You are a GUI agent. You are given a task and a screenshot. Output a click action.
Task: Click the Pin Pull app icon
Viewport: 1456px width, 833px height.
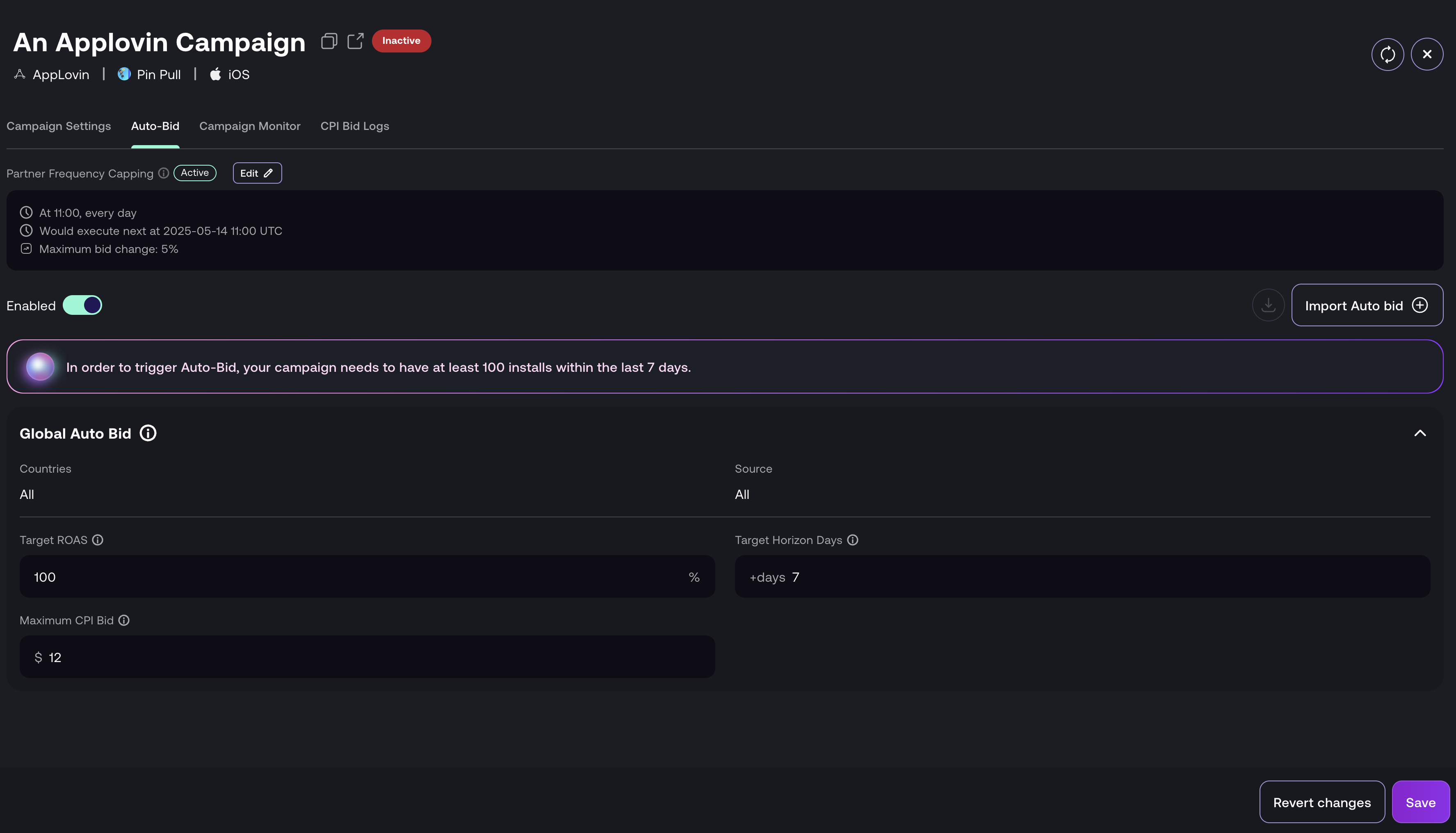point(123,74)
